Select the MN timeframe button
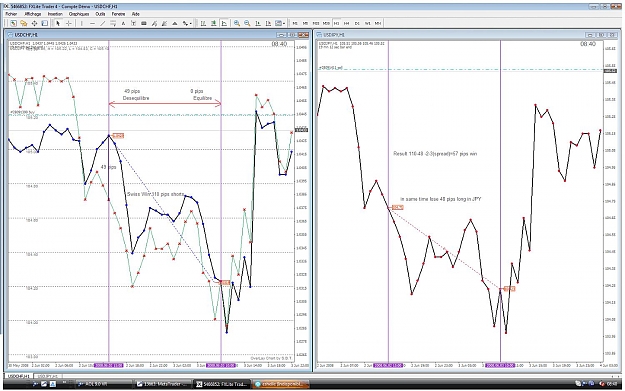The width and height of the screenshot is (625, 391). click(378, 24)
